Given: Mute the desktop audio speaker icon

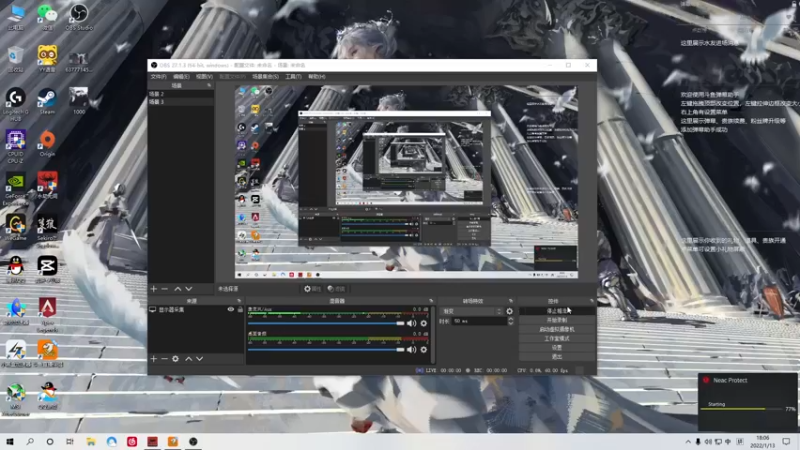Looking at the screenshot, I should tap(411, 349).
